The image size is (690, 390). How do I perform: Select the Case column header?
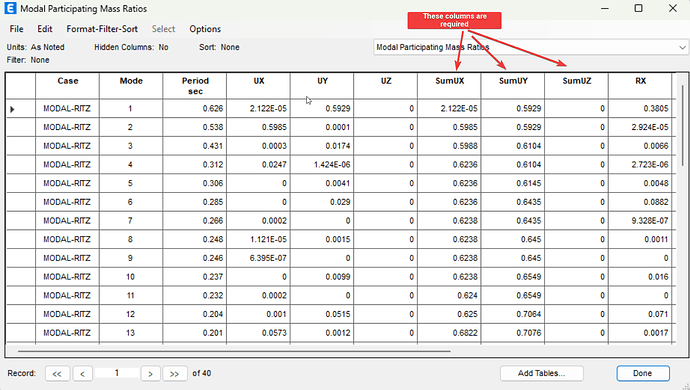[x=67, y=86]
